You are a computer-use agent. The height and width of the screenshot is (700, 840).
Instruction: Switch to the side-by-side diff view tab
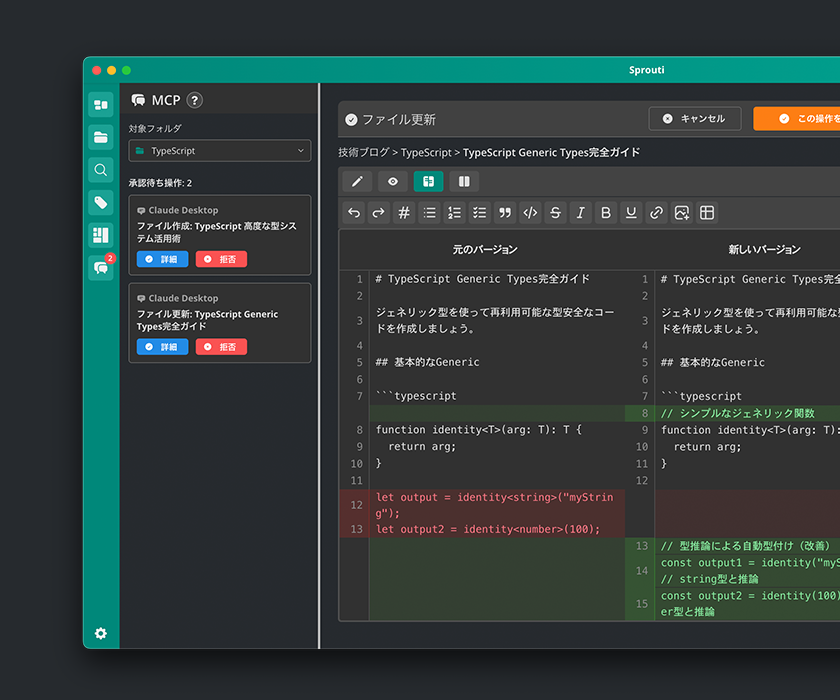[428, 181]
